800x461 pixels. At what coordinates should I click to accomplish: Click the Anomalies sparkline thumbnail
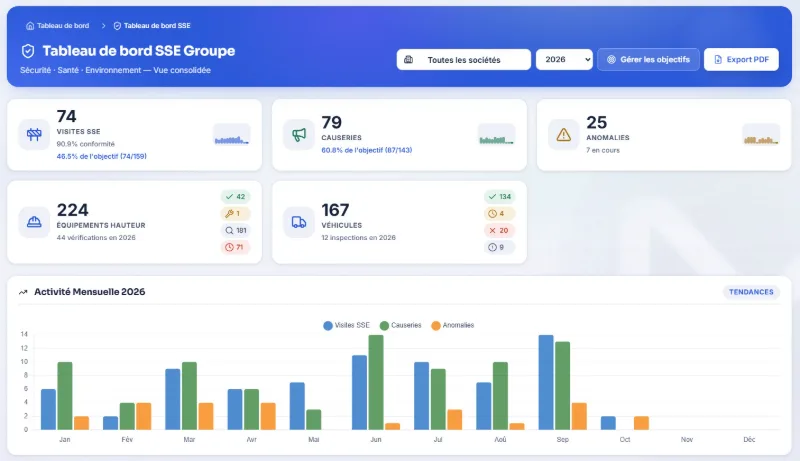[x=761, y=135]
